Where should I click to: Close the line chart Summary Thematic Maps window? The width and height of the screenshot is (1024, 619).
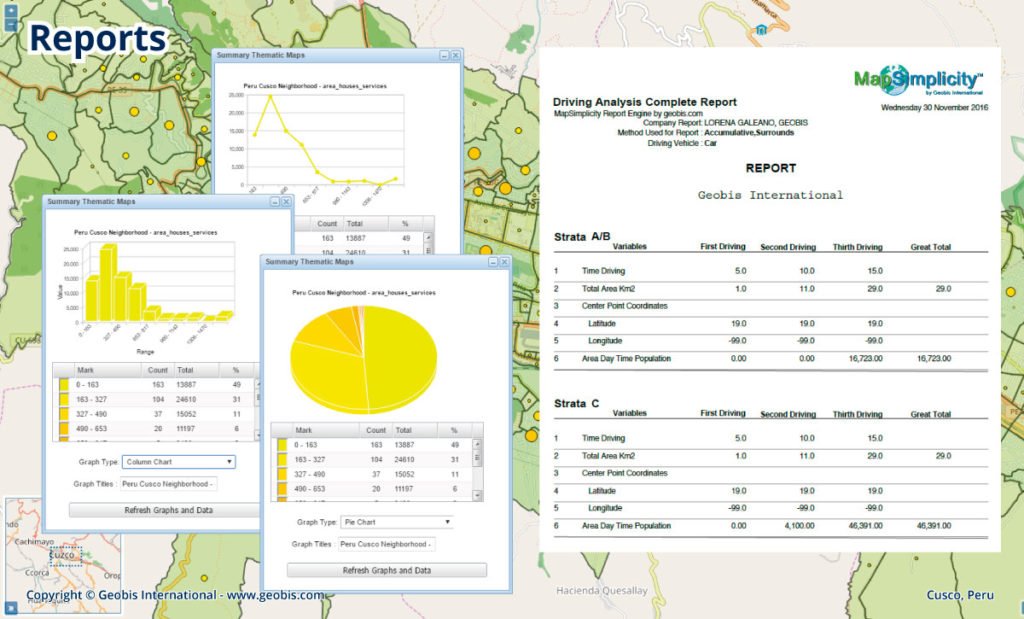pyautogui.click(x=456, y=56)
